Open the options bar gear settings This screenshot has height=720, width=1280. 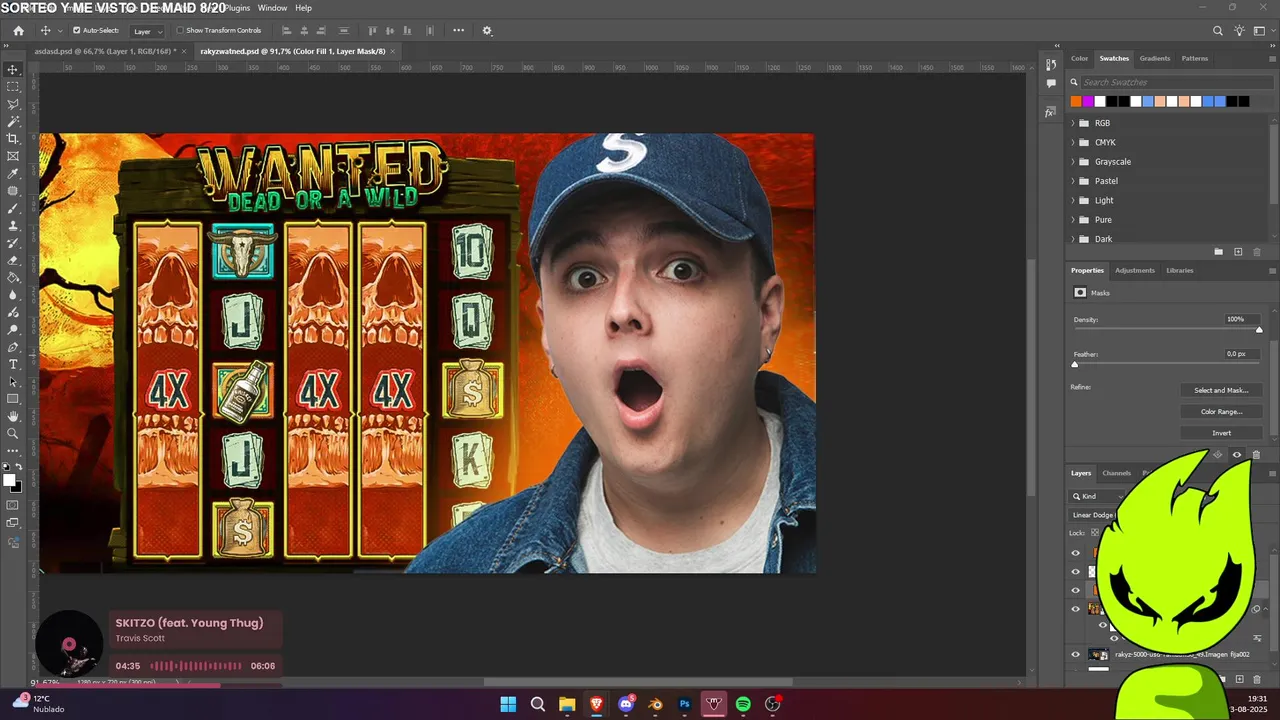point(487,31)
